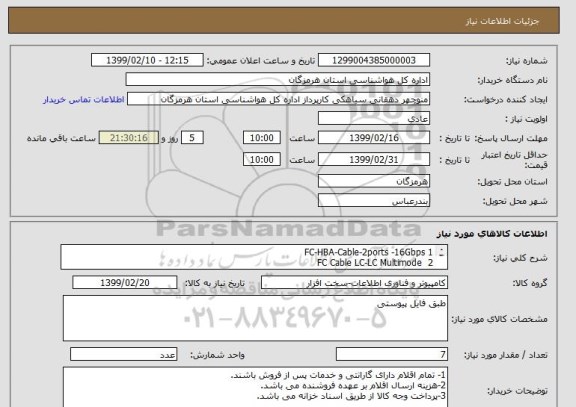Image resolution: width=576 pixels, height=407 pixels.
Task: Select the delivery city field بندرعباس
Action: [x=374, y=201]
